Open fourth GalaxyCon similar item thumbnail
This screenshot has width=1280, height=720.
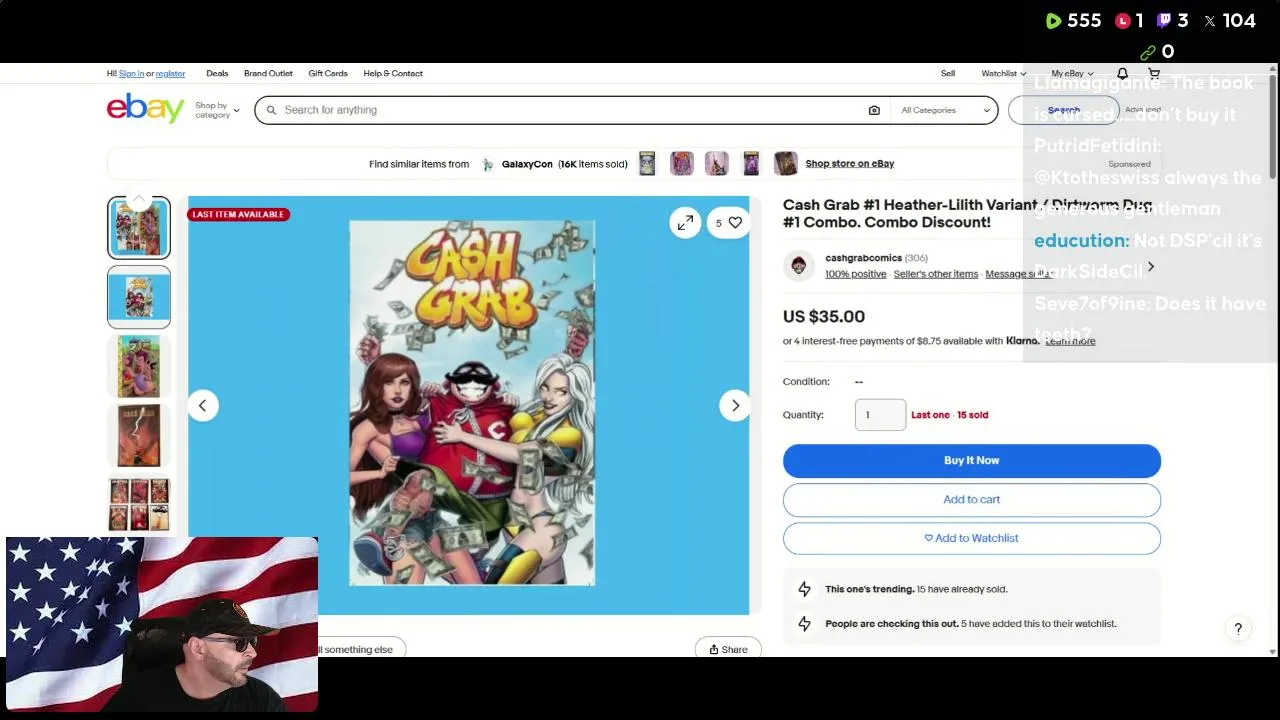751,163
